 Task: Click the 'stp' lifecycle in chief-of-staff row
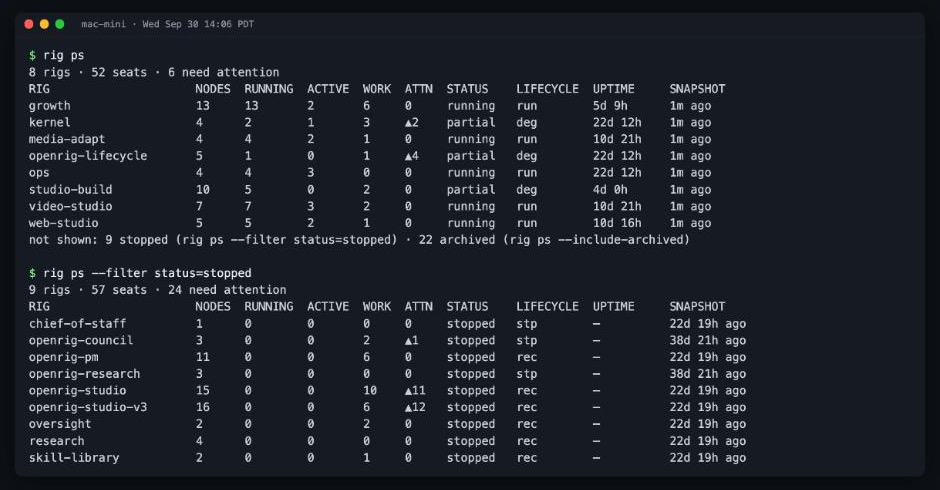pyautogui.click(x=527, y=323)
